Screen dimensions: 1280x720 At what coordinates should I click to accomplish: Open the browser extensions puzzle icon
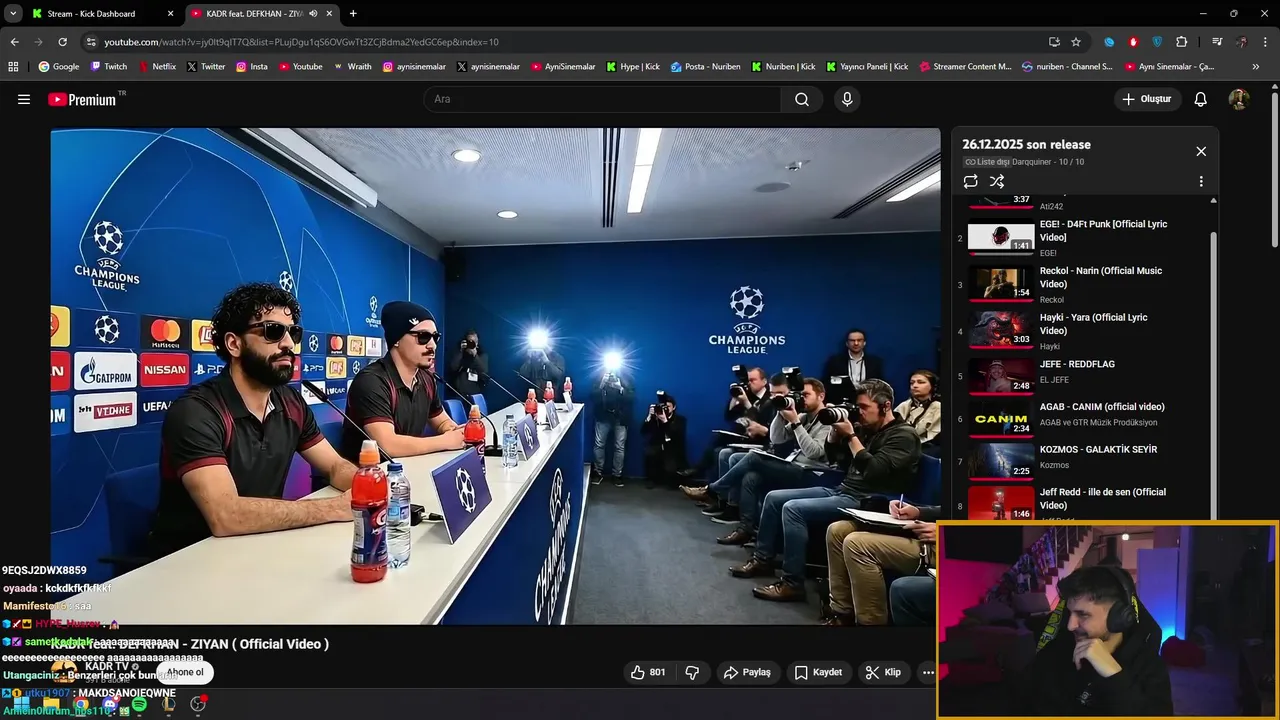pos(1182,42)
